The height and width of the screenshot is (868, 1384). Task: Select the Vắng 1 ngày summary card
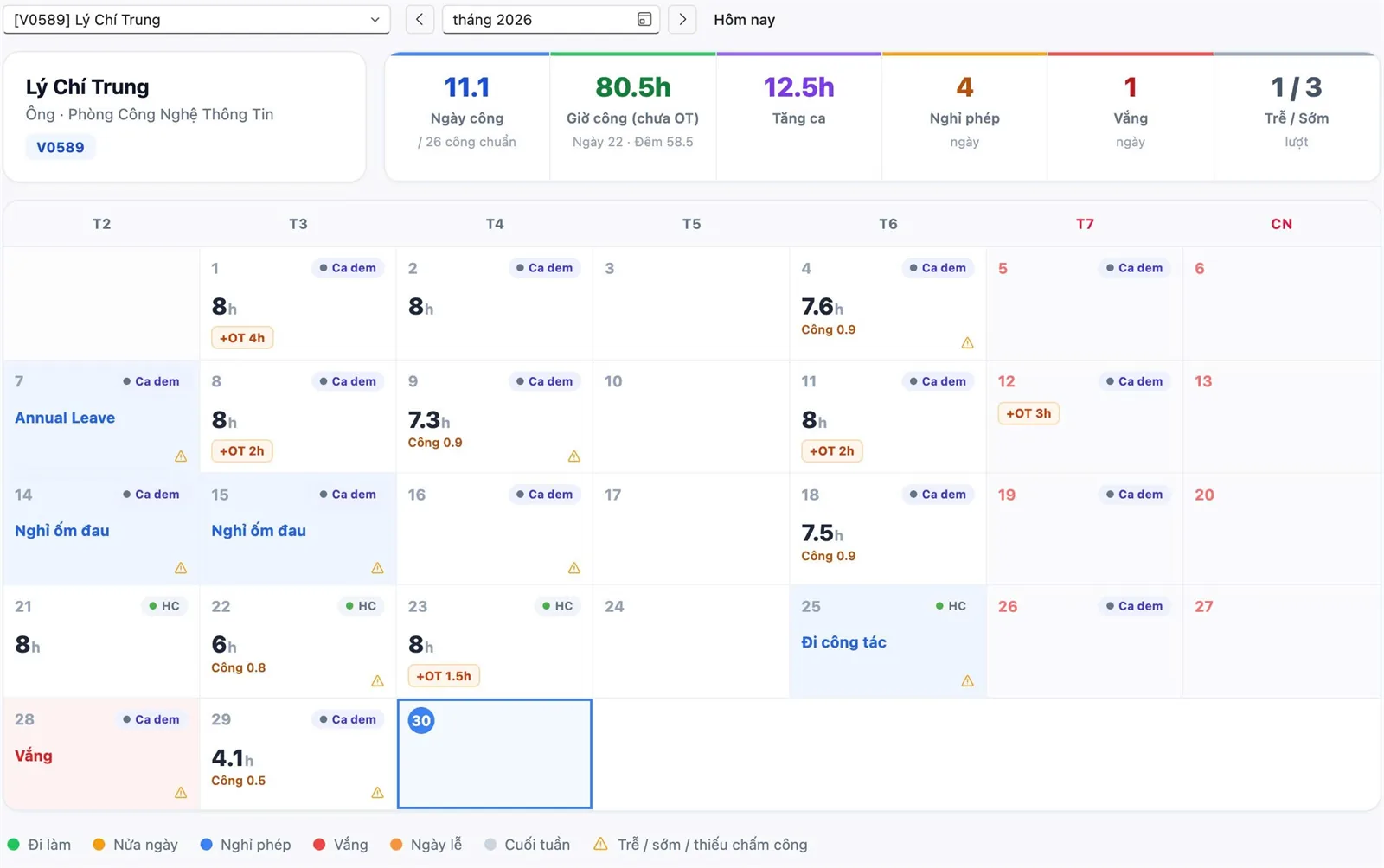1131,117
